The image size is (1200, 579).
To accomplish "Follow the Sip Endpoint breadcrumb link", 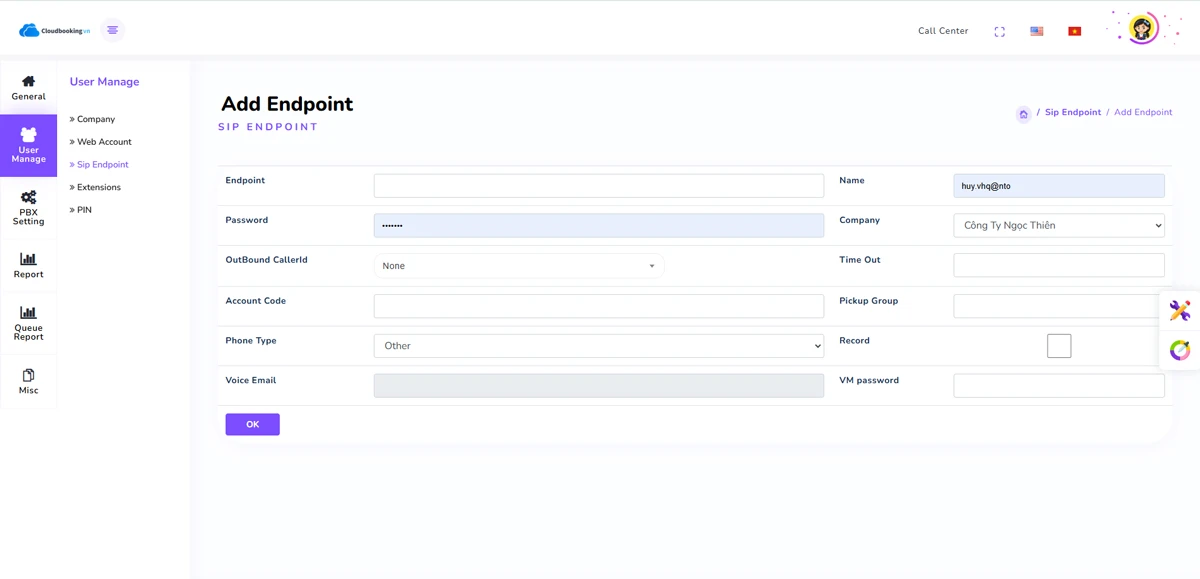I will coord(1072,113).
